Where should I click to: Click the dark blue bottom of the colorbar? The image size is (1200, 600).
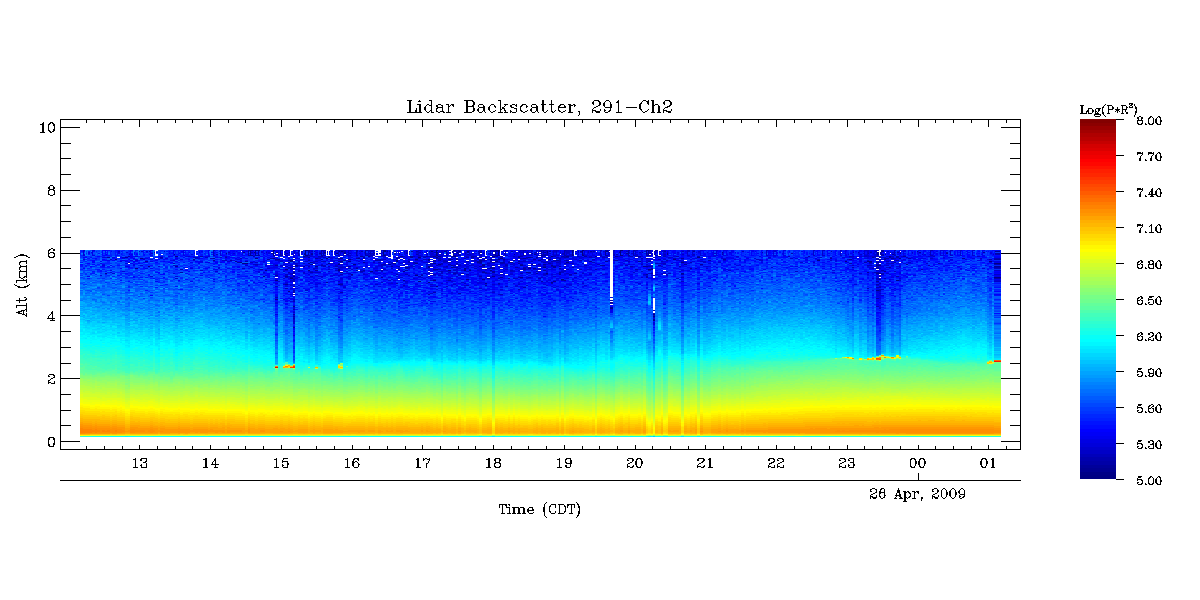(x=1098, y=472)
